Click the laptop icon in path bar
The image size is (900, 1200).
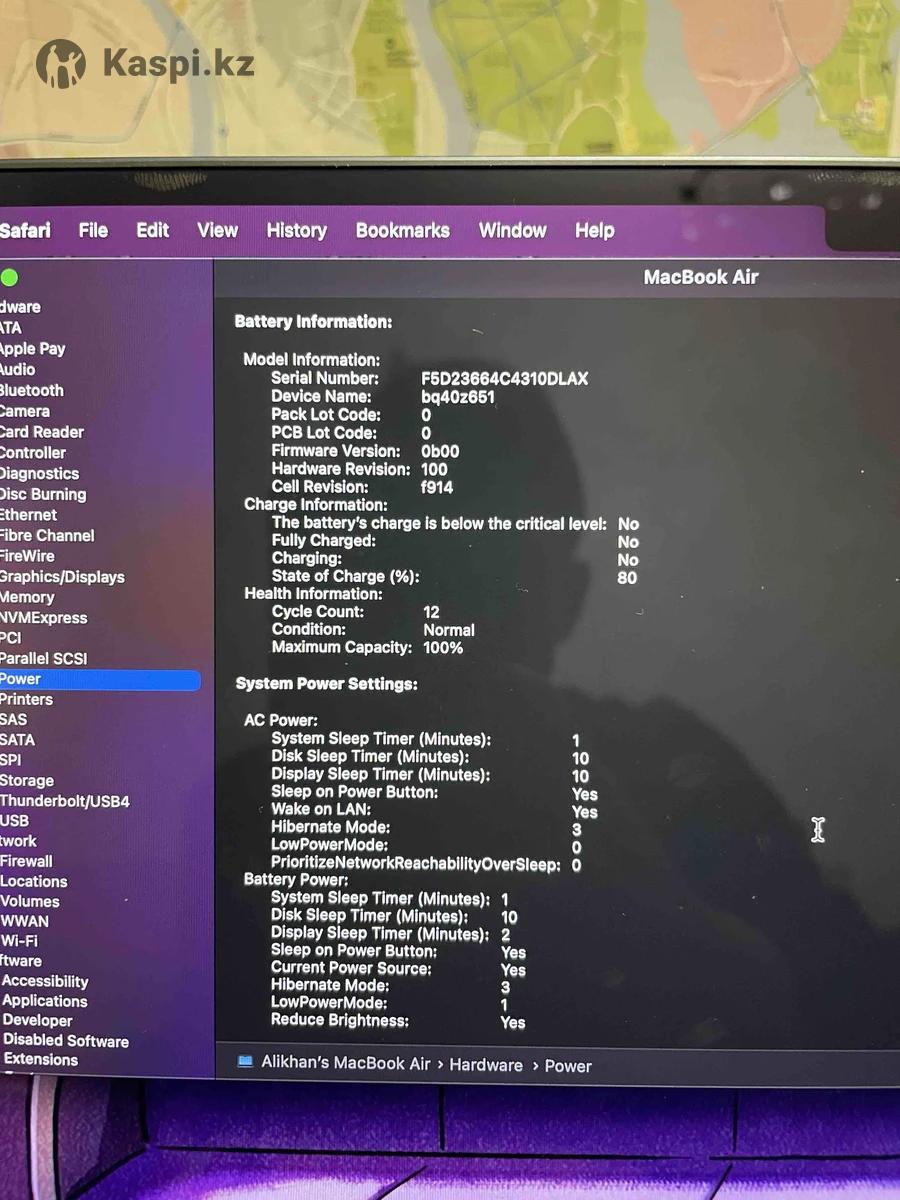[x=245, y=1062]
